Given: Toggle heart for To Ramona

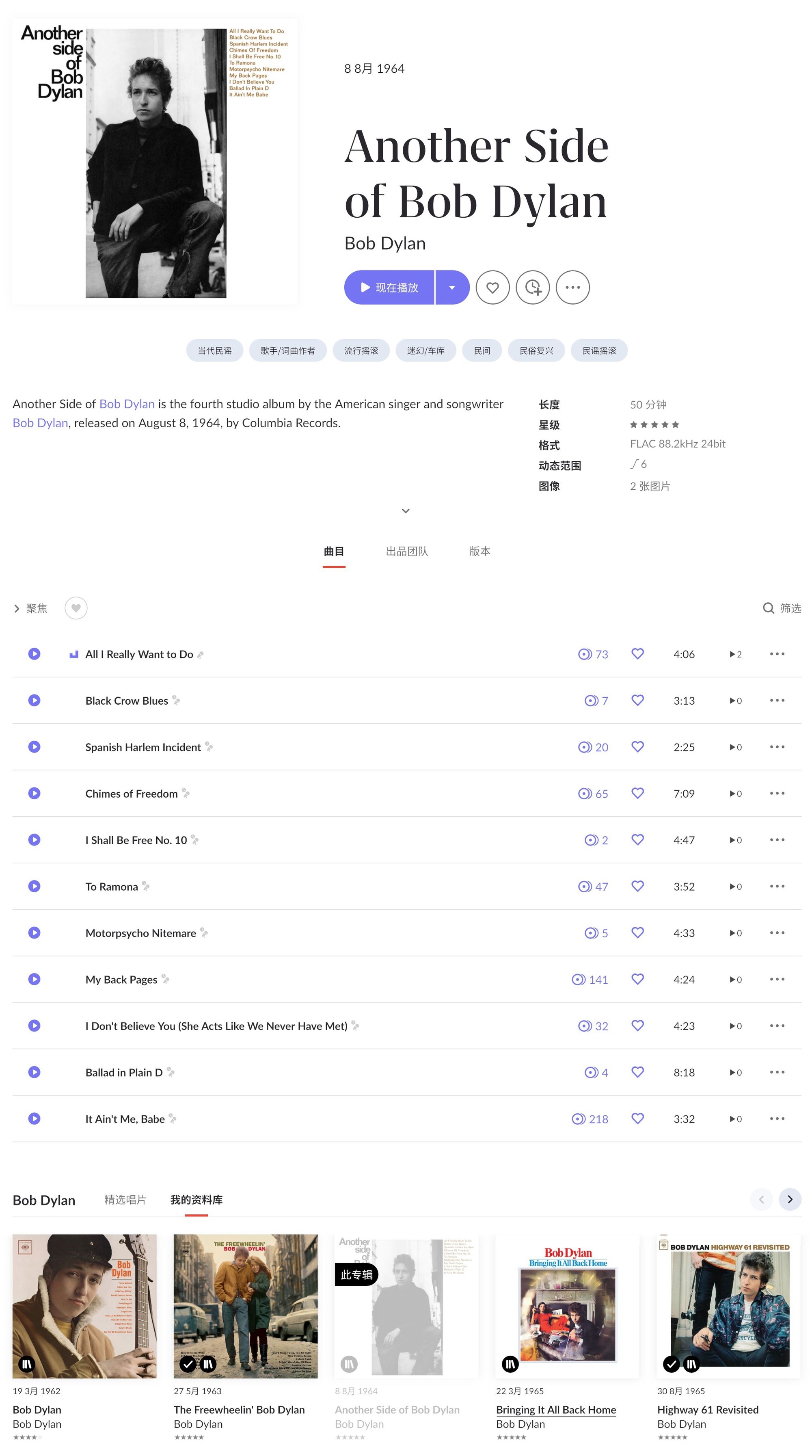Looking at the screenshot, I should coord(637,886).
